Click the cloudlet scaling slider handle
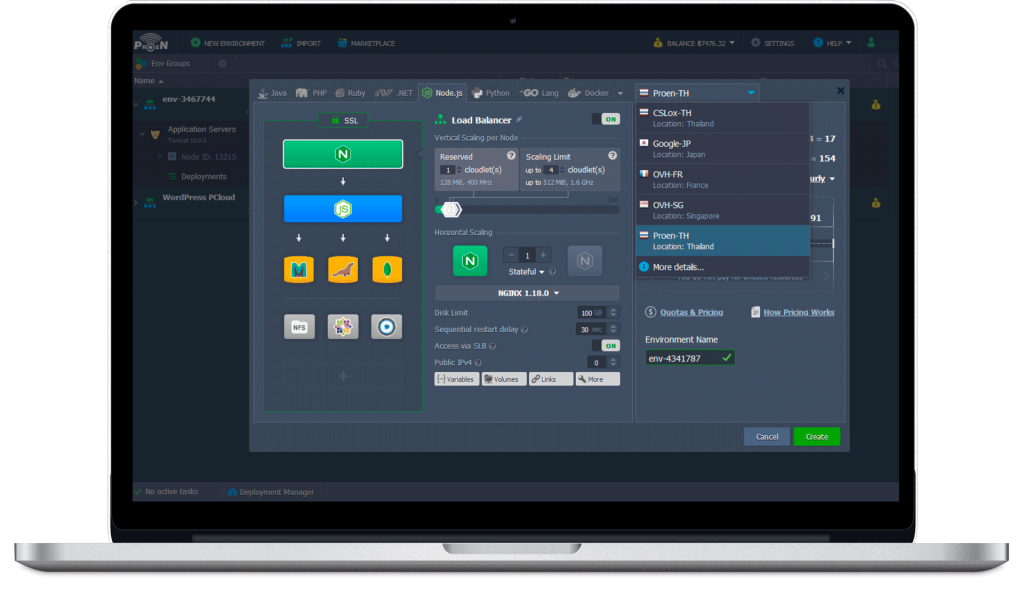 pyautogui.click(x=451, y=210)
